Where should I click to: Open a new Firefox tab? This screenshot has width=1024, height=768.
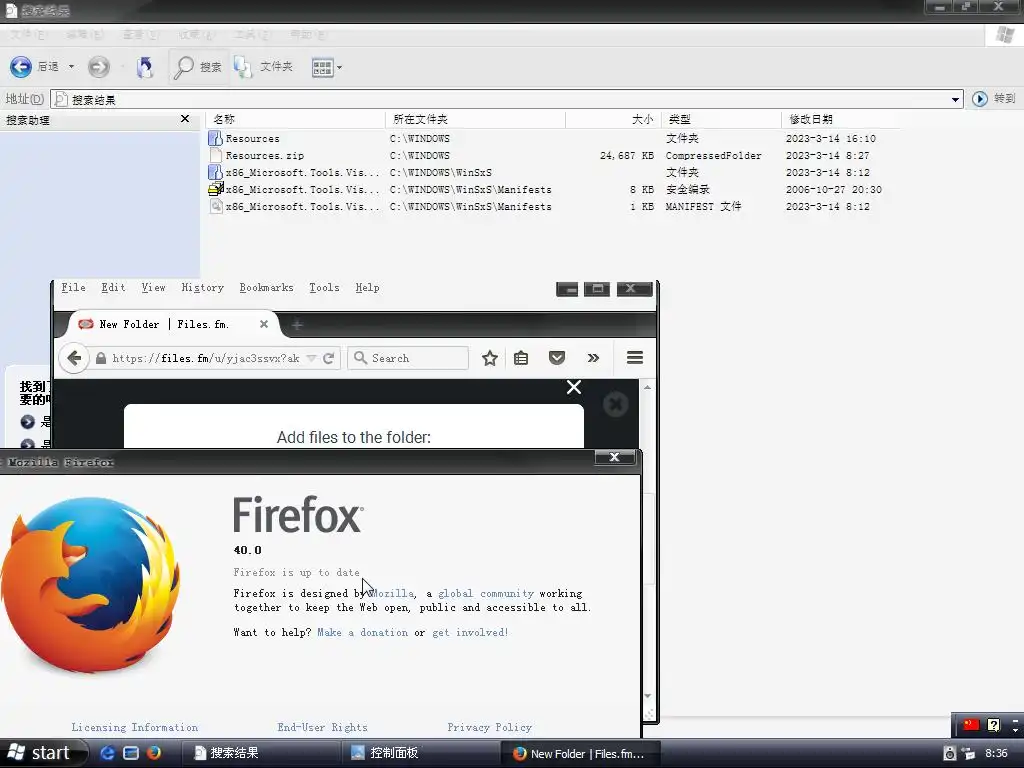[x=296, y=325]
